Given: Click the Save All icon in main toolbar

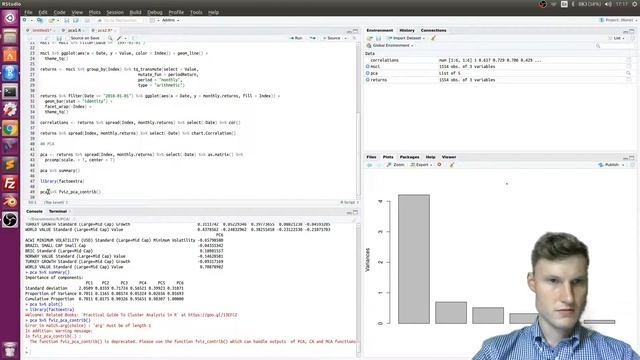Looking at the screenshot, I should coord(76,20).
